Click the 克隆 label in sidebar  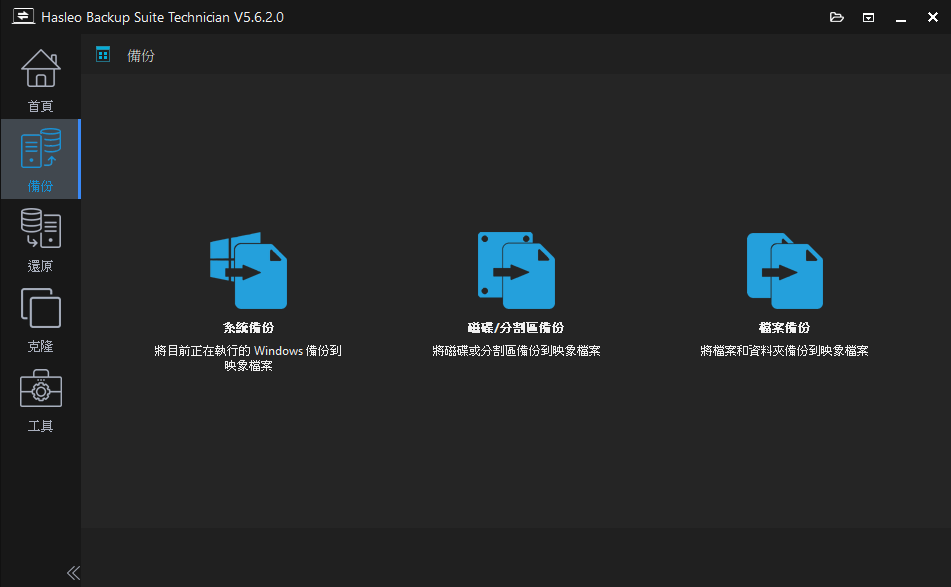[41, 346]
